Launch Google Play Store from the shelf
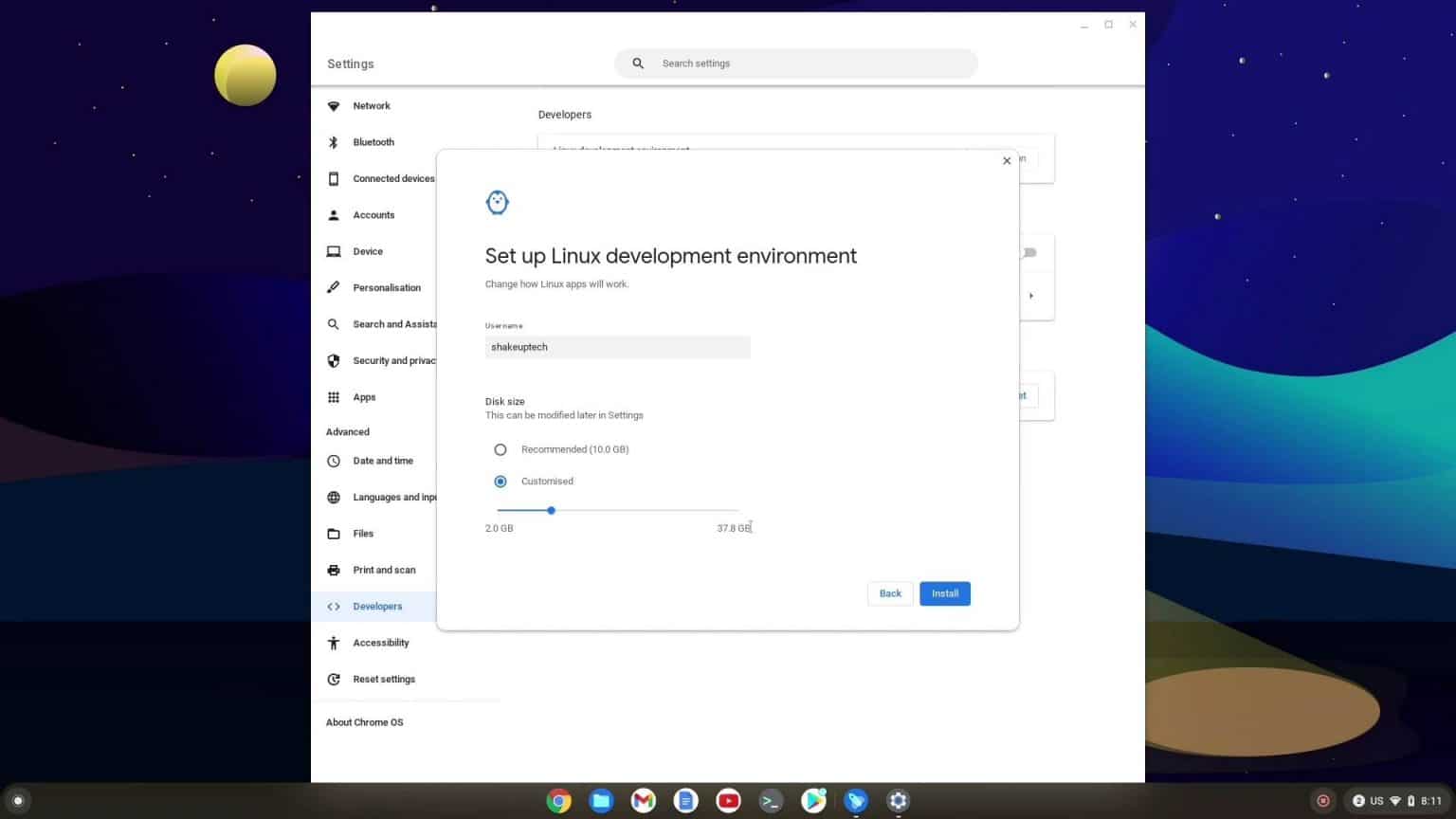1456x819 pixels. [813, 800]
